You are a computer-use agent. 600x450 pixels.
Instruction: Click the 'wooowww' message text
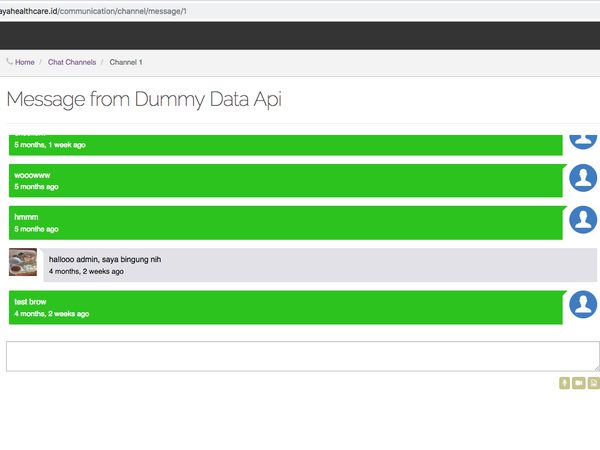tap(32, 175)
